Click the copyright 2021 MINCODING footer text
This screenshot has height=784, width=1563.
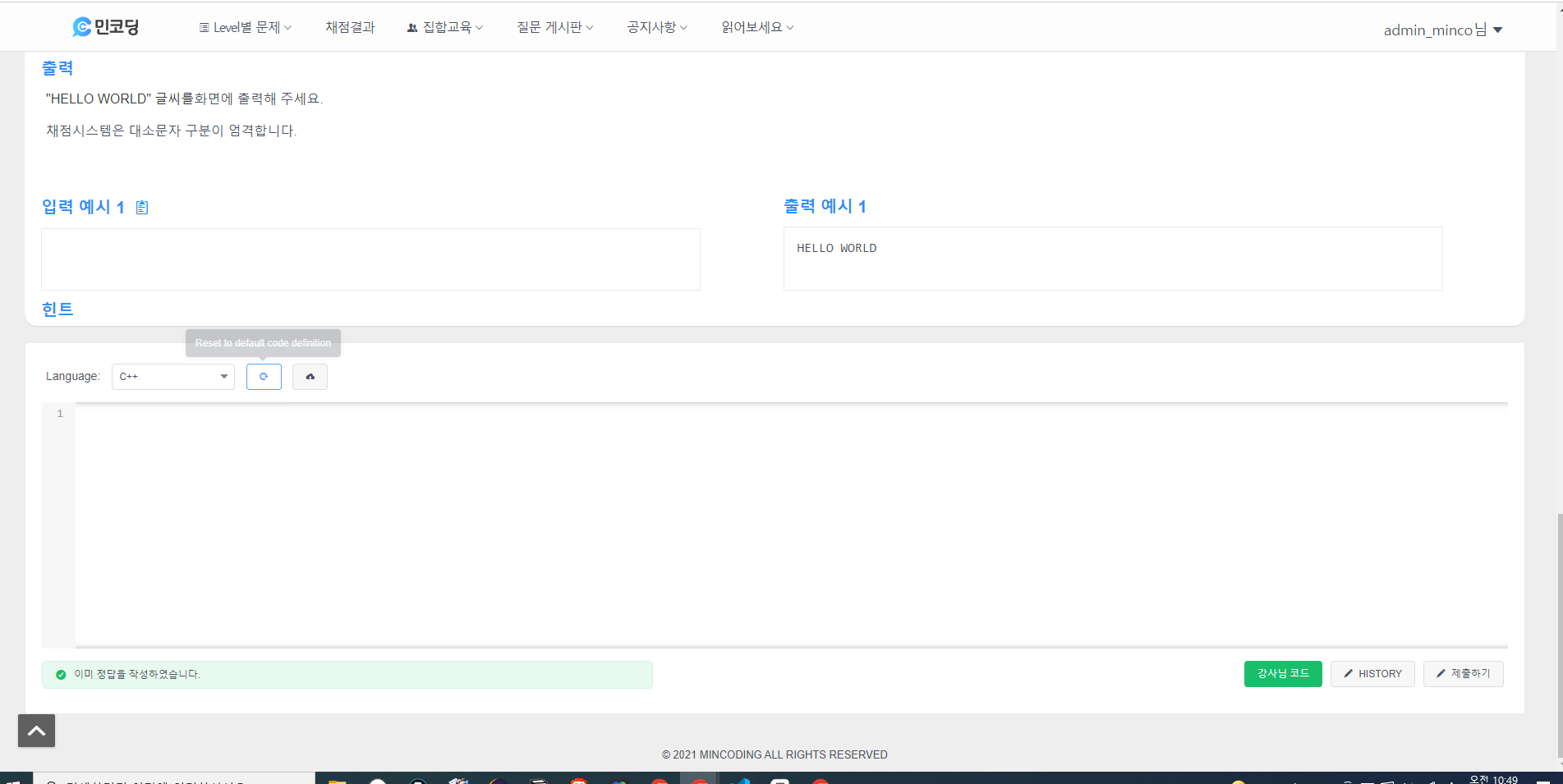(x=775, y=754)
